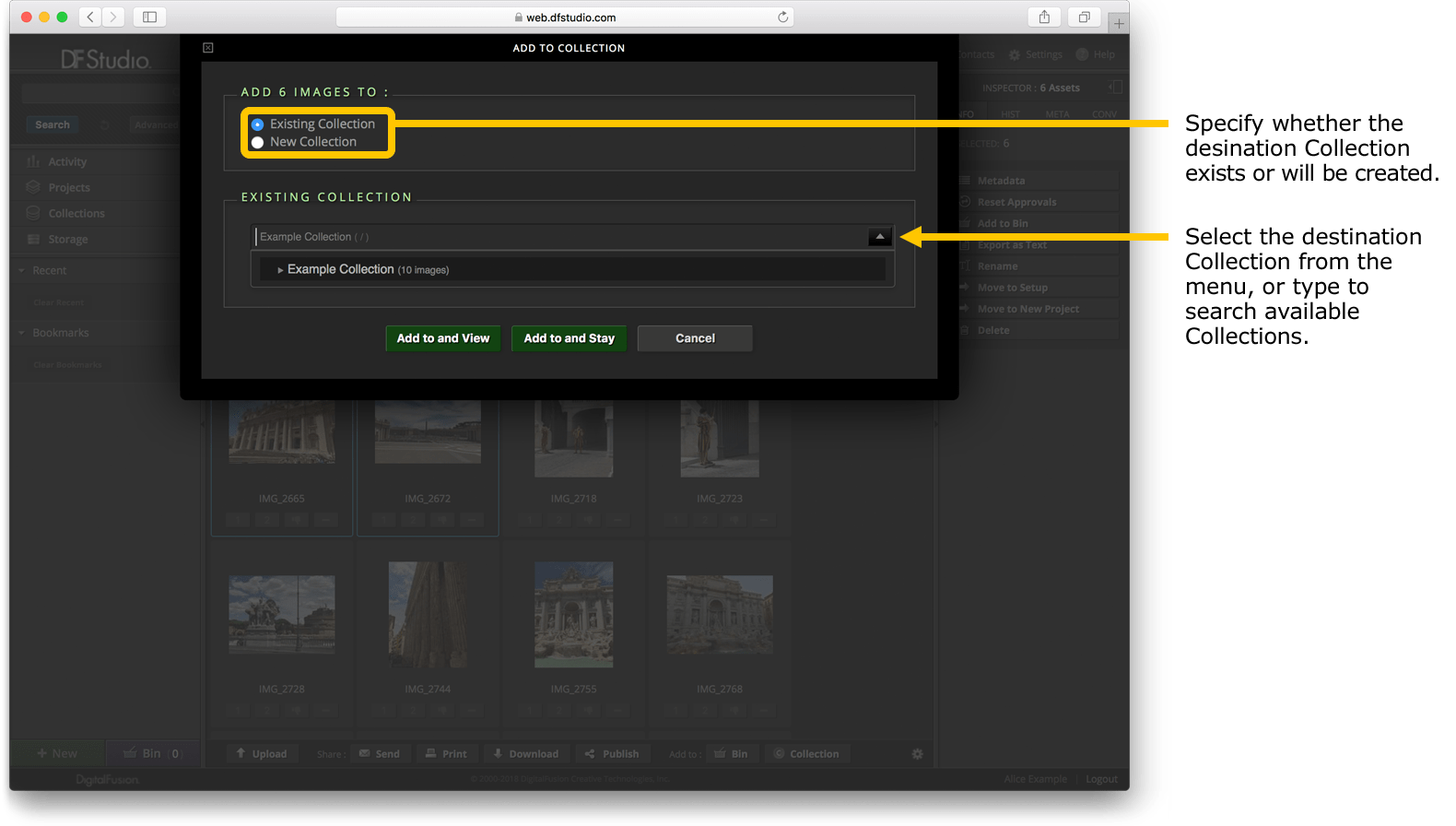Open a new Safari tab

[x=1118, y=23]
